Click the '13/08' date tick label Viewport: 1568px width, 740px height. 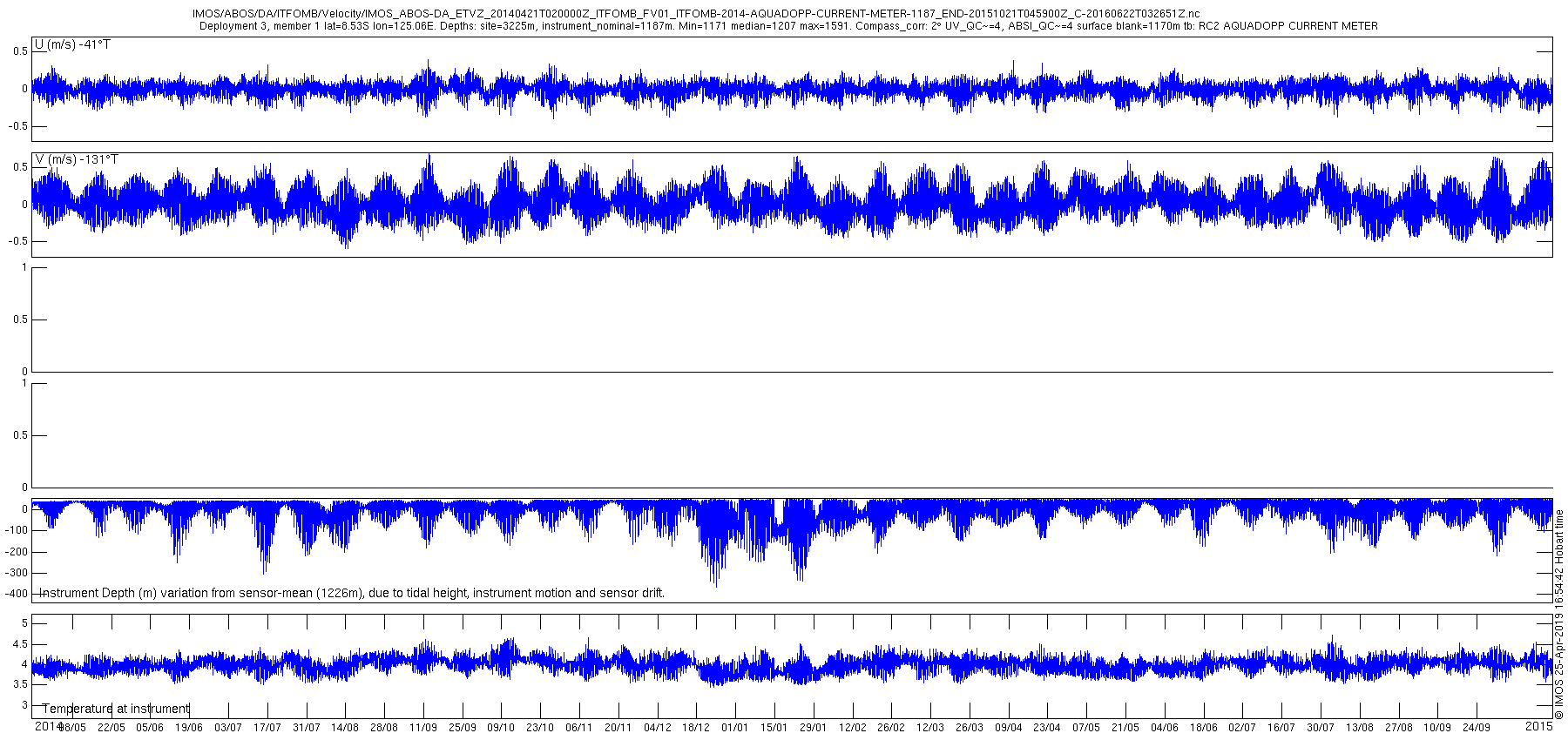pyautogui.click(x=1360, y=728)
